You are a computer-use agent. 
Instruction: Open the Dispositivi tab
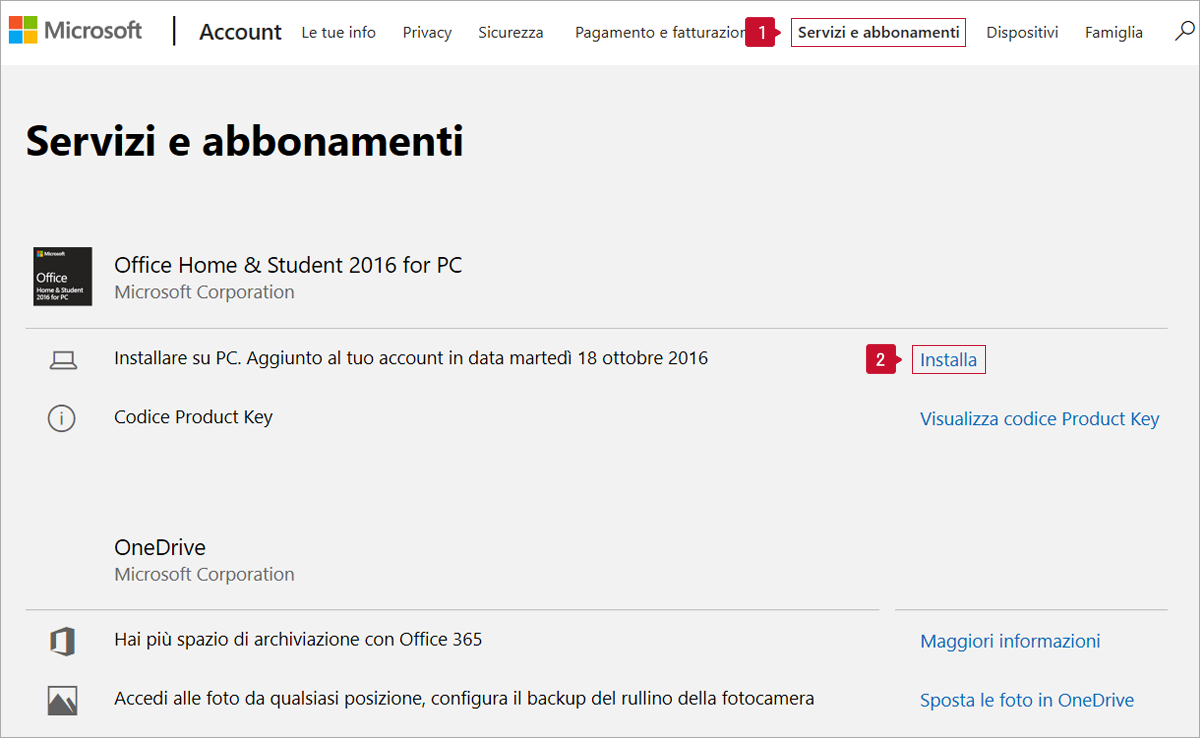pos(1022,33)
